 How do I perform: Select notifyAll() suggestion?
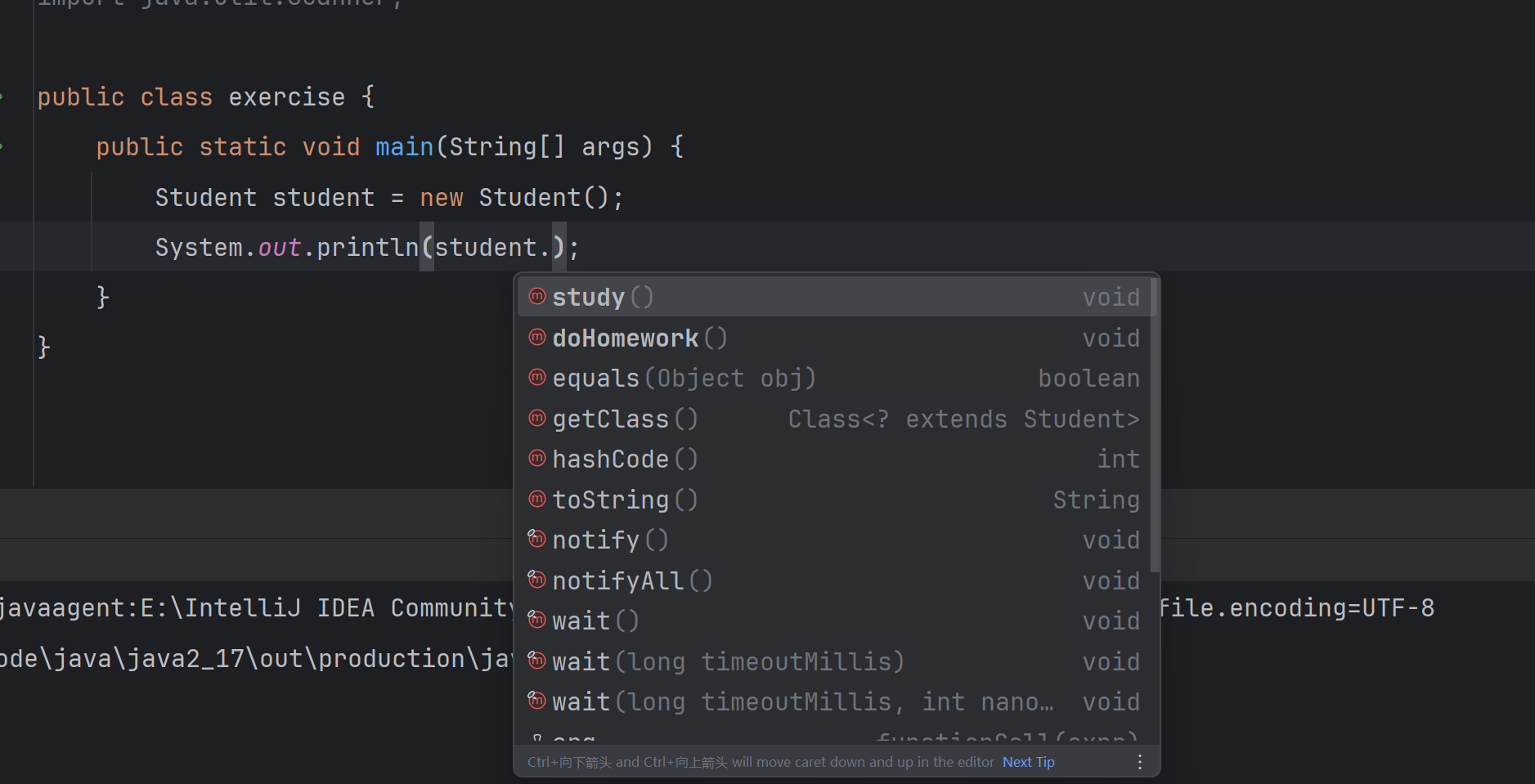[x=834, y=580]
